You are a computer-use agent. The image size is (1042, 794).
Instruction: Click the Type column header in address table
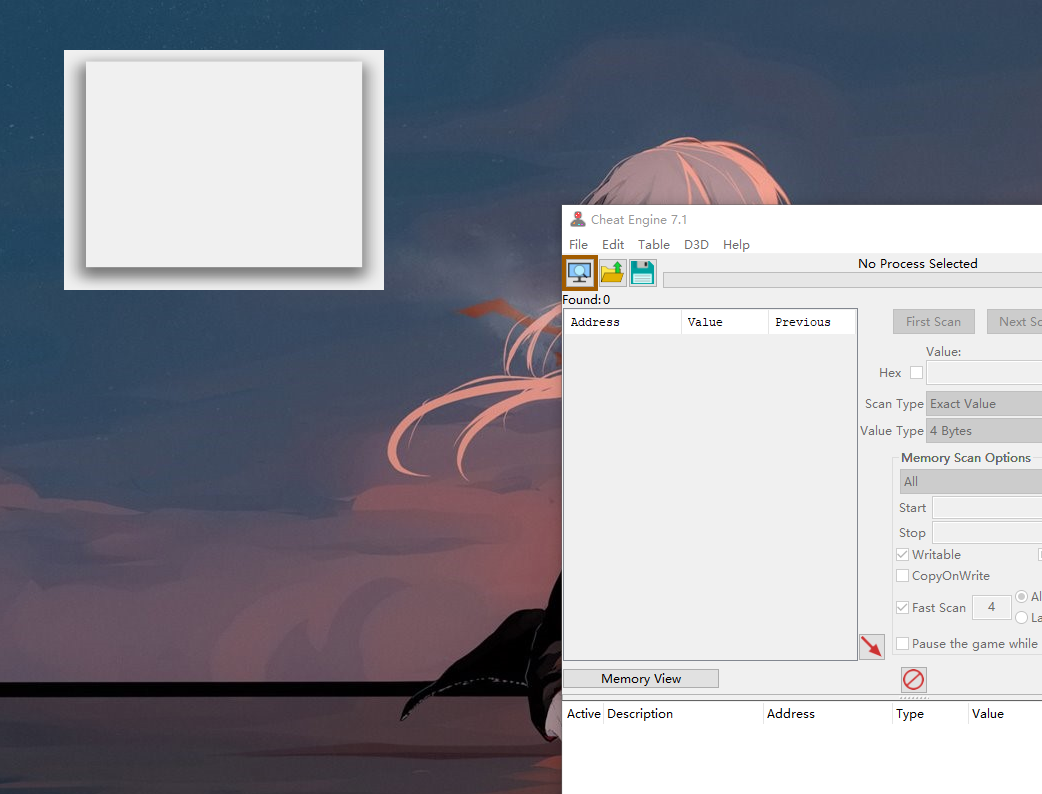click(x=930, y=714)
